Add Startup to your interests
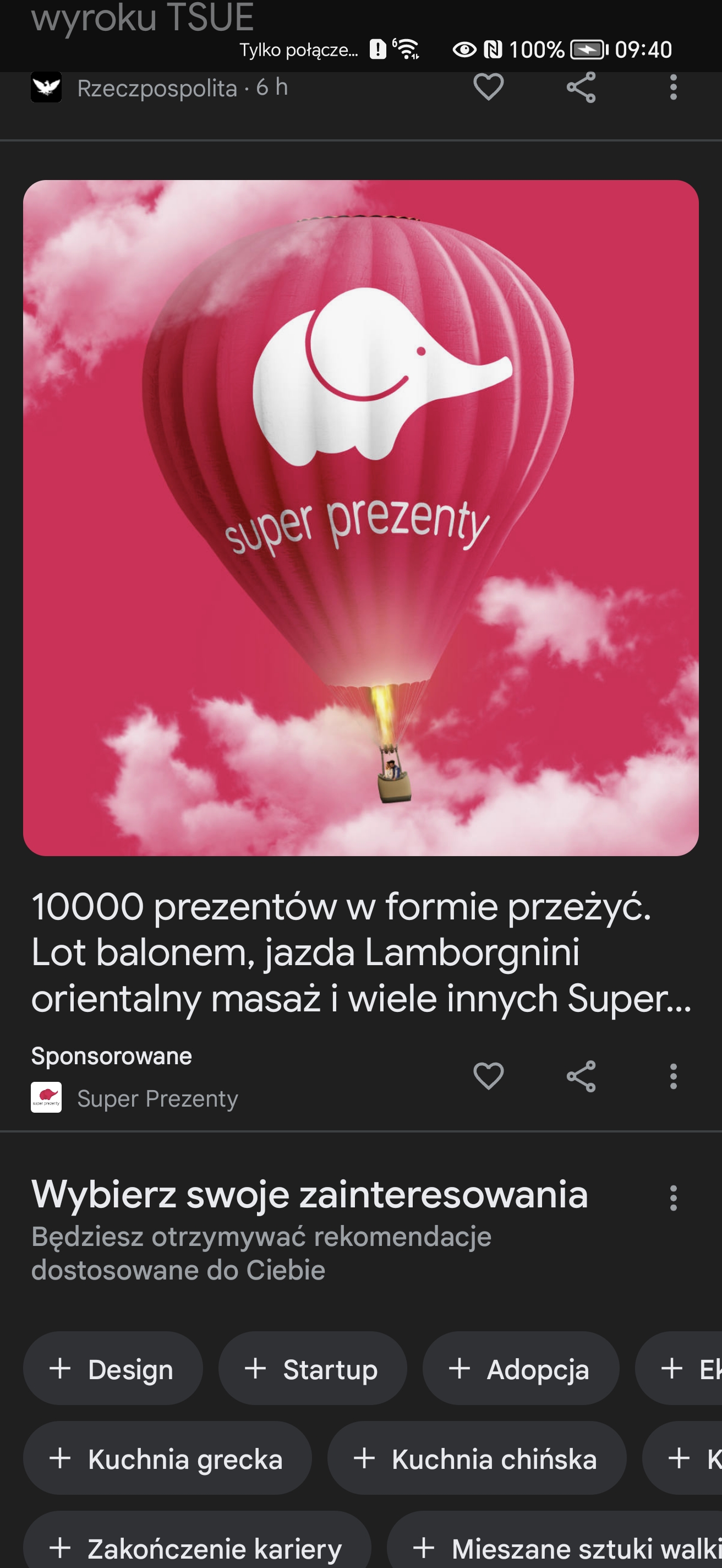722x1568 pixels. (312, 1368)
